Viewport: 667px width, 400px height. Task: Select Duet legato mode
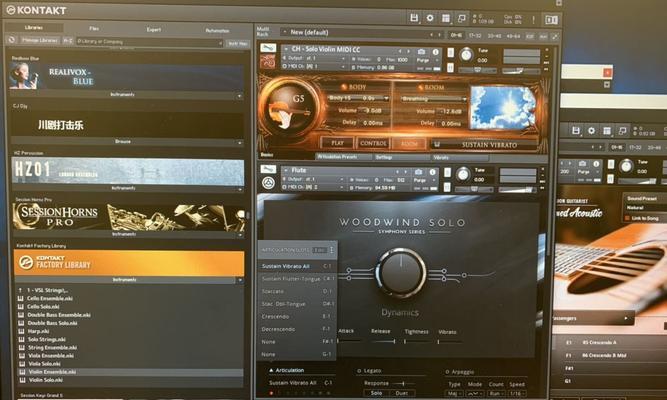[402, 393]
